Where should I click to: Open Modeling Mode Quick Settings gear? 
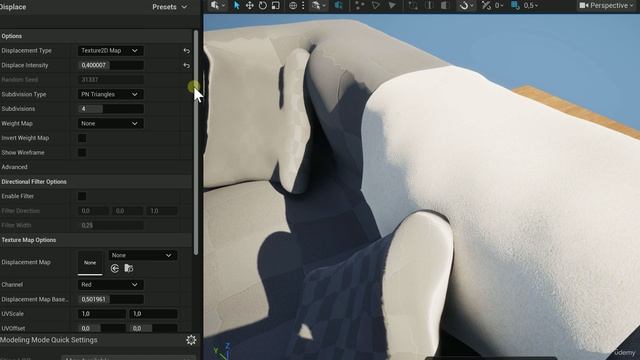point(191,340)
